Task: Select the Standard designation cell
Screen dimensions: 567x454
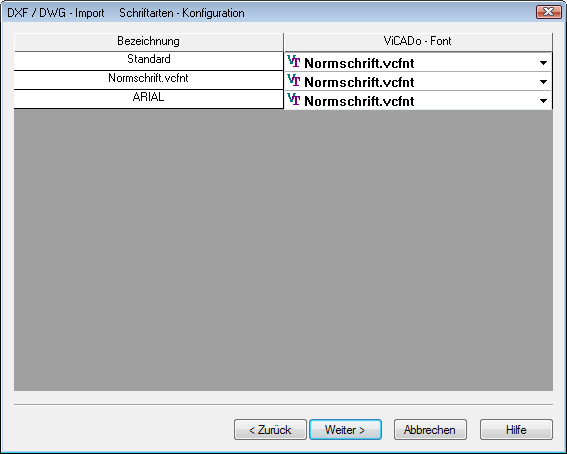Action: [x=149, y=61]
